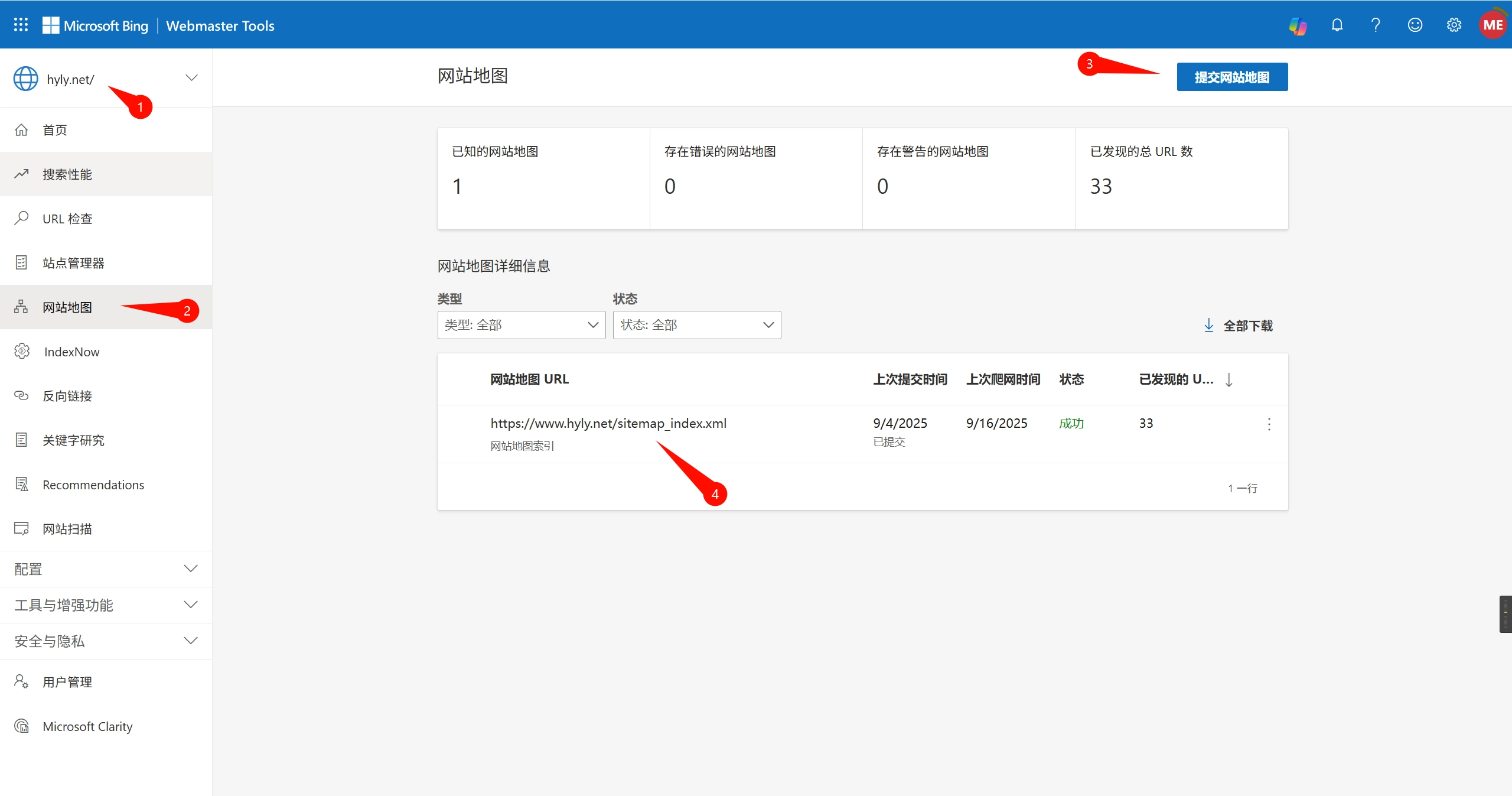
Task: Click the scan icon for 网站扫描
Action: point(21,528)
